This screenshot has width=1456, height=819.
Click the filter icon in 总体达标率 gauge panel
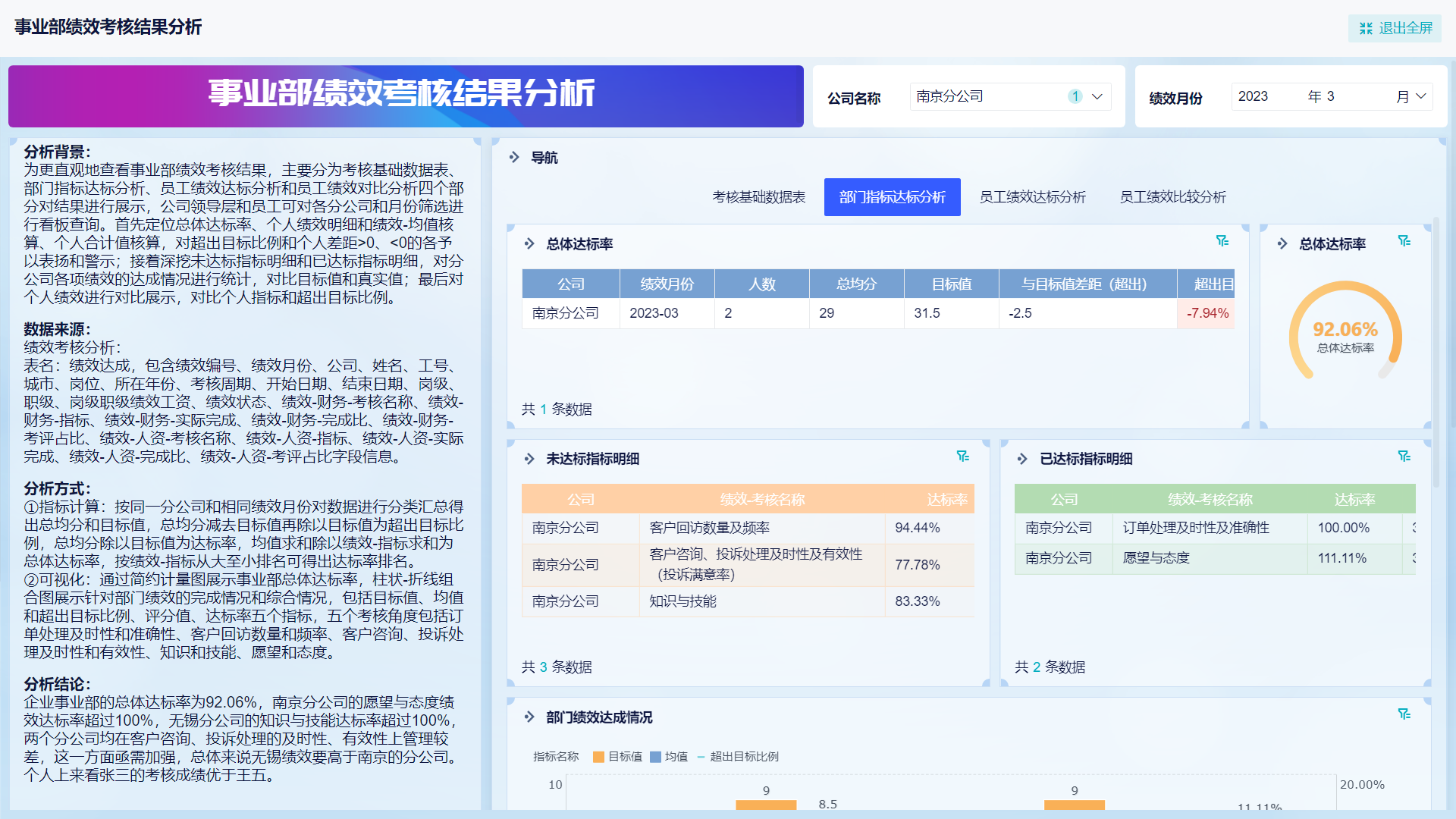(1404, 241)
